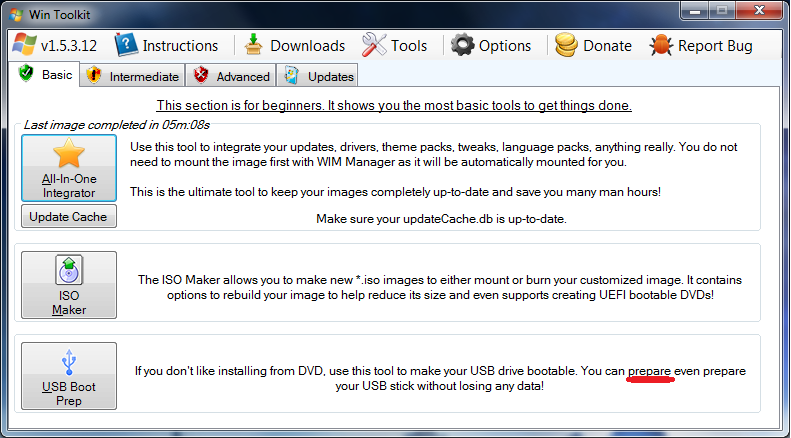This screenshot has height=438, width=791.
Task: Click the gold star Integrator icon
Action: coord(69,153)
